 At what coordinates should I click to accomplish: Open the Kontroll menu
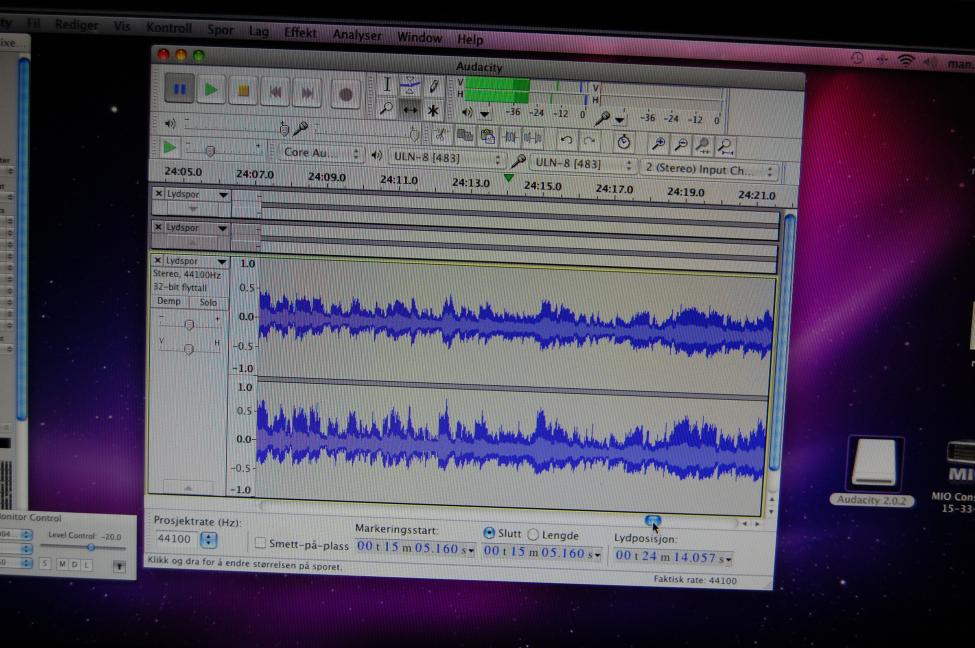(x=169, y=28)
